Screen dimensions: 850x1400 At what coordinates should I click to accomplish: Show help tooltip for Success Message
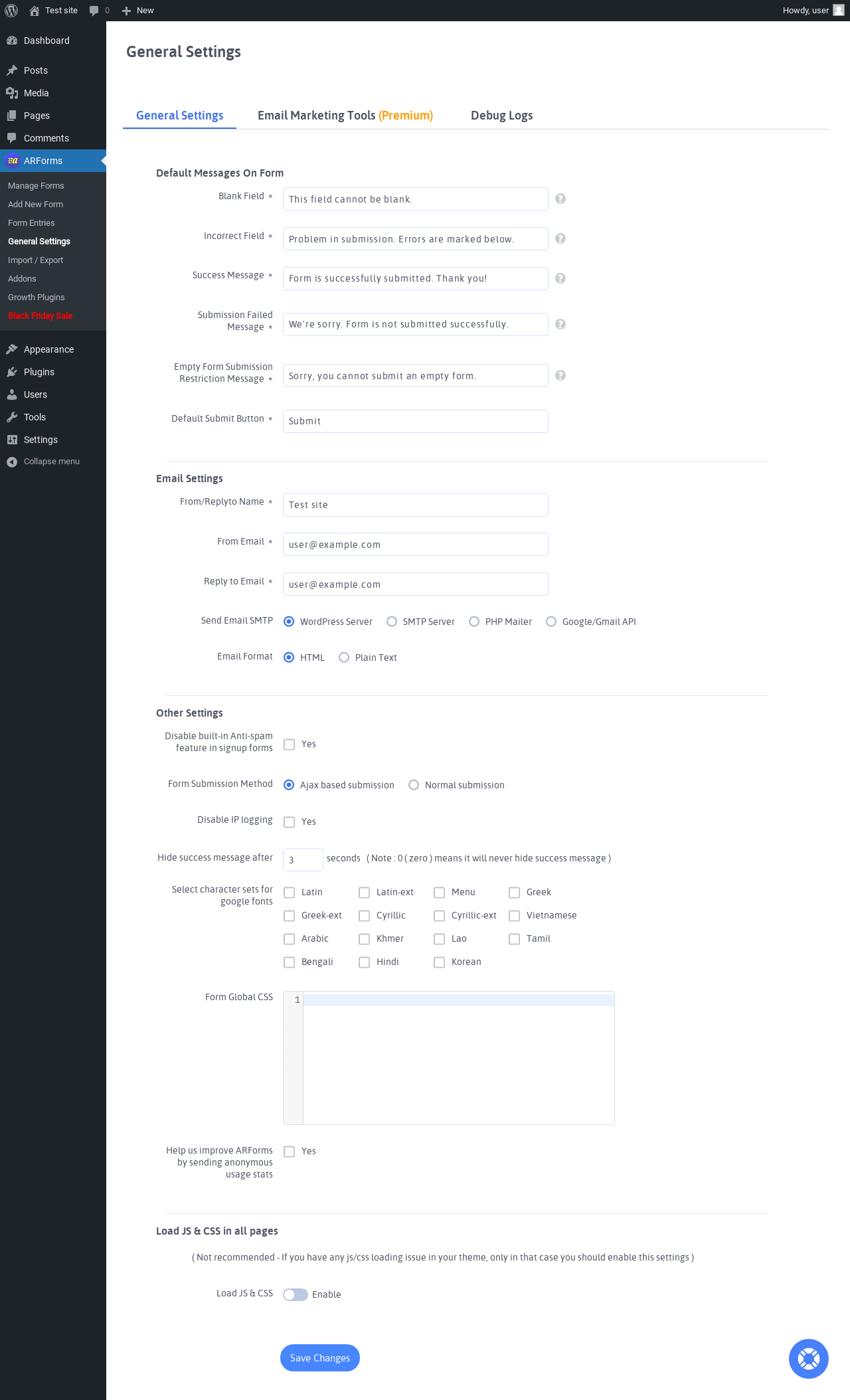[560, 278]
